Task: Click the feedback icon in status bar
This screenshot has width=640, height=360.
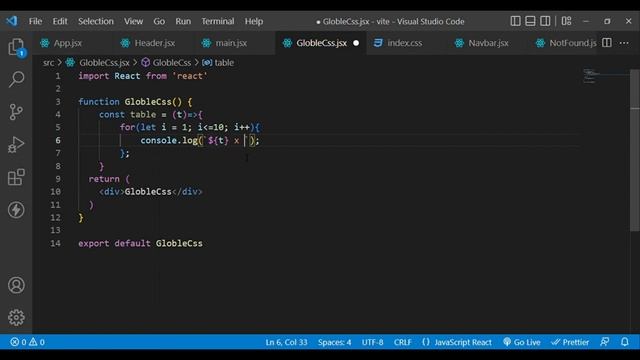Action: [x=604, y=342]
